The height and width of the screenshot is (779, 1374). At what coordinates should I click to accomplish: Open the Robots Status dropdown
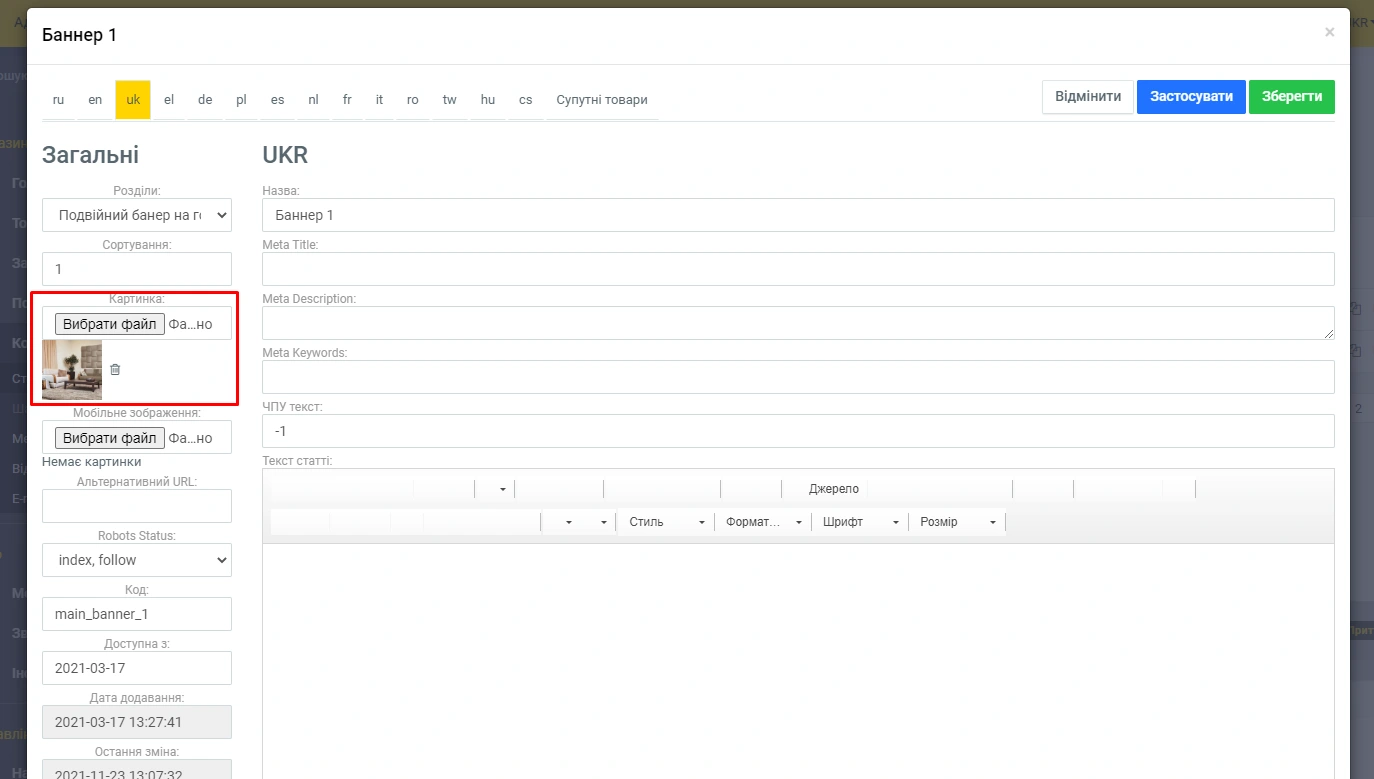[x=137, y=560]
